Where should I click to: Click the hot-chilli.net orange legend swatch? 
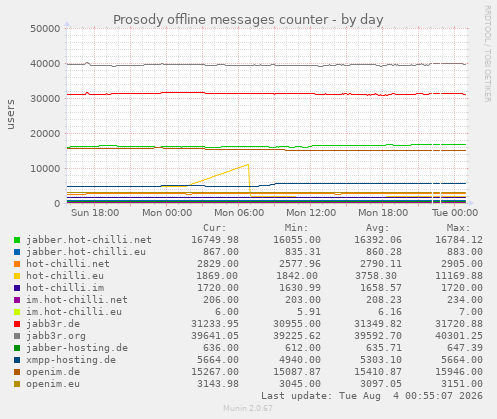17,264
